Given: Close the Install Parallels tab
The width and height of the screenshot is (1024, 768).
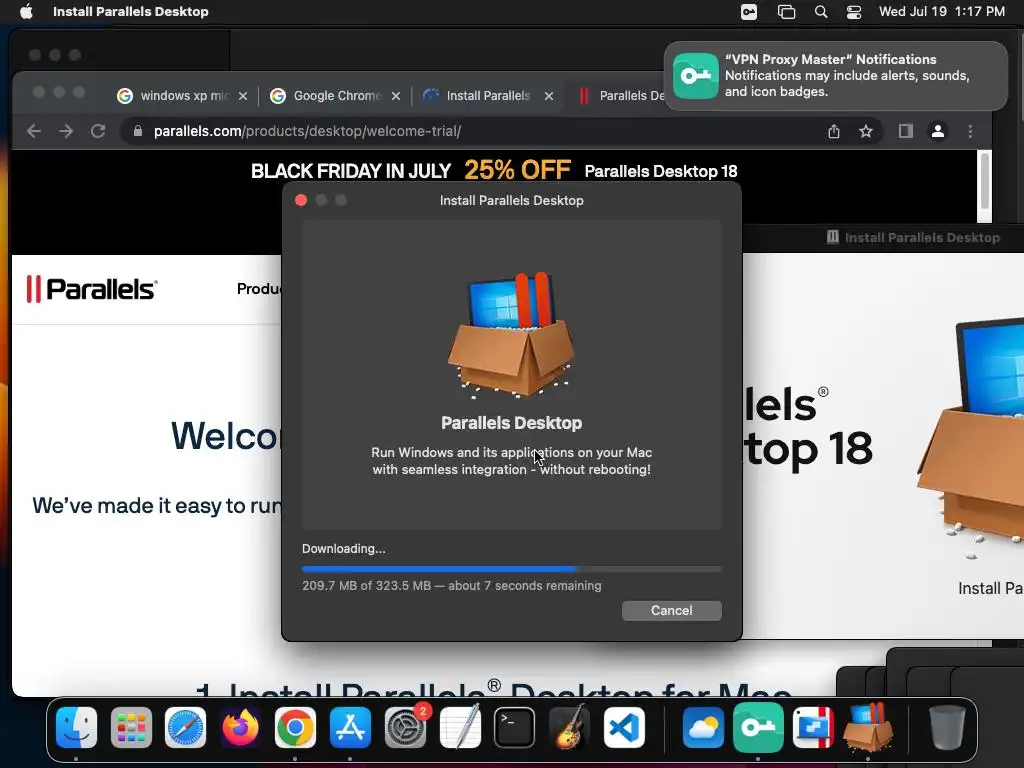Looking at the screenshot, I should click(549, 96).
